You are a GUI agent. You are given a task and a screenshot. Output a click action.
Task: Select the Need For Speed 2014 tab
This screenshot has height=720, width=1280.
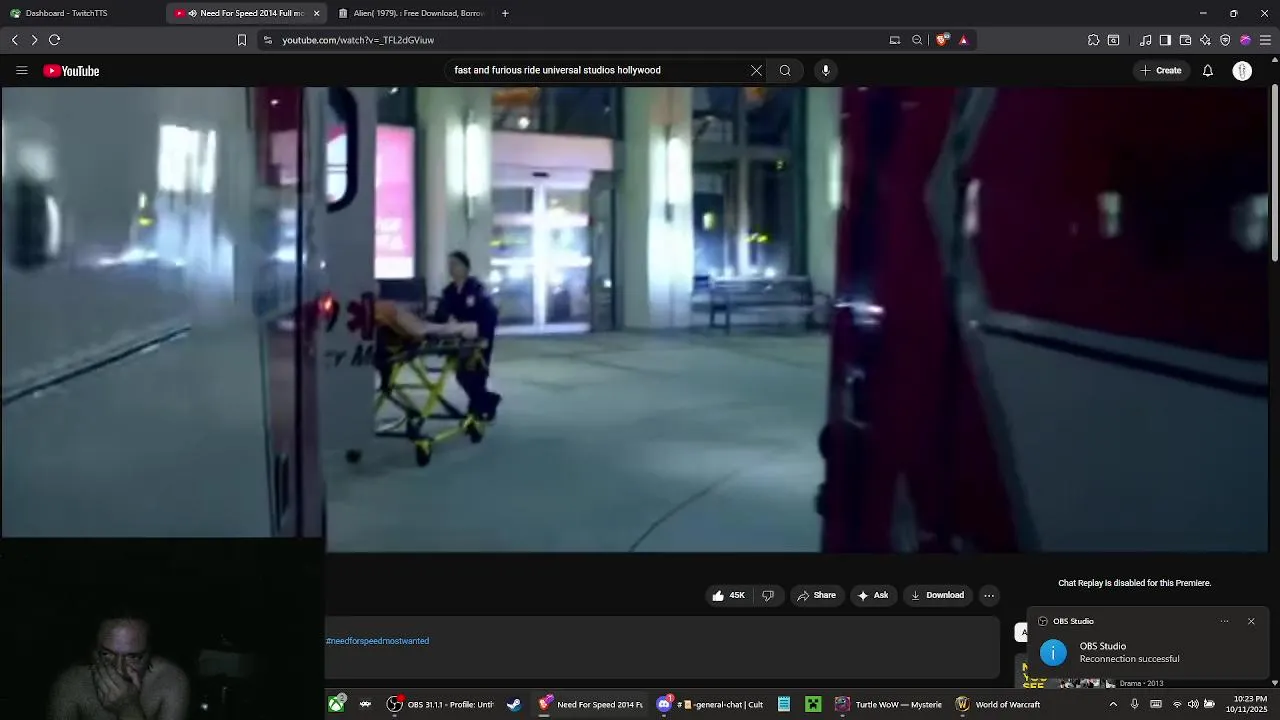[x=245, y=13]
